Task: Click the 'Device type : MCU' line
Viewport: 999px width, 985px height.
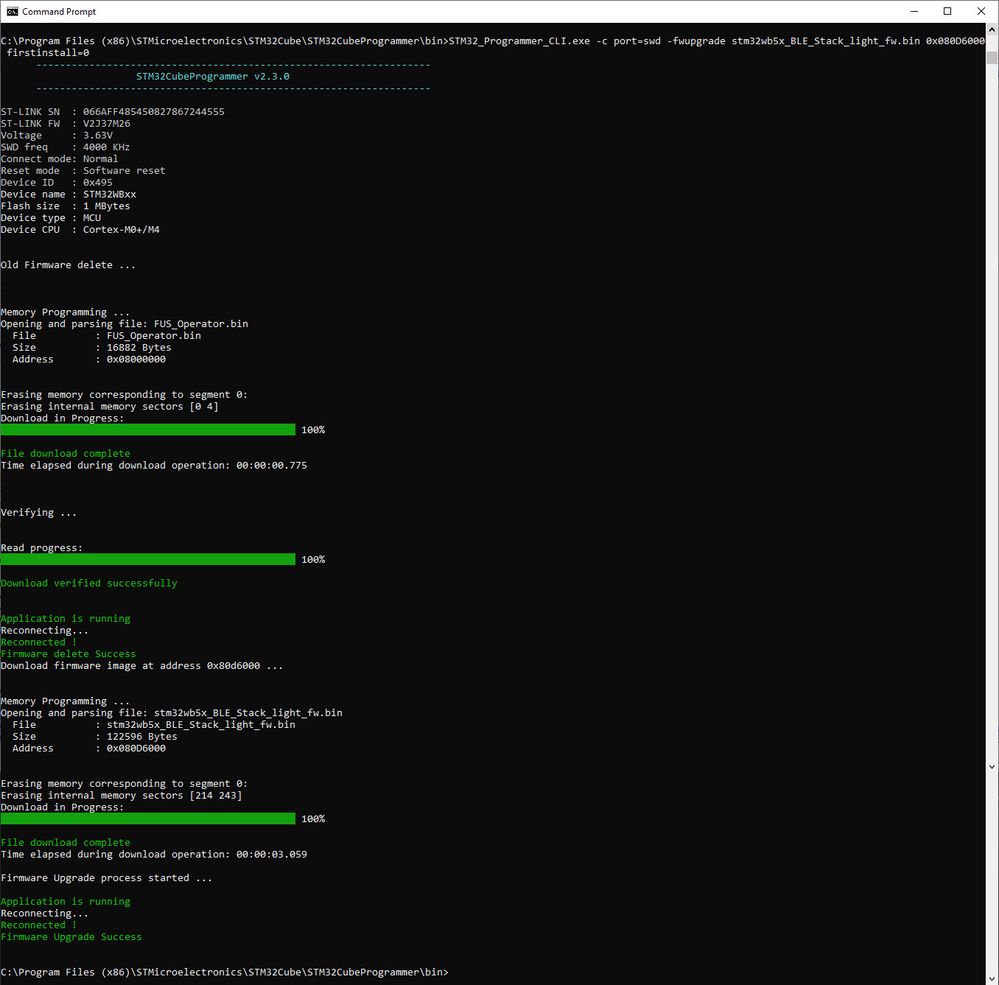Action: [51, 218]
